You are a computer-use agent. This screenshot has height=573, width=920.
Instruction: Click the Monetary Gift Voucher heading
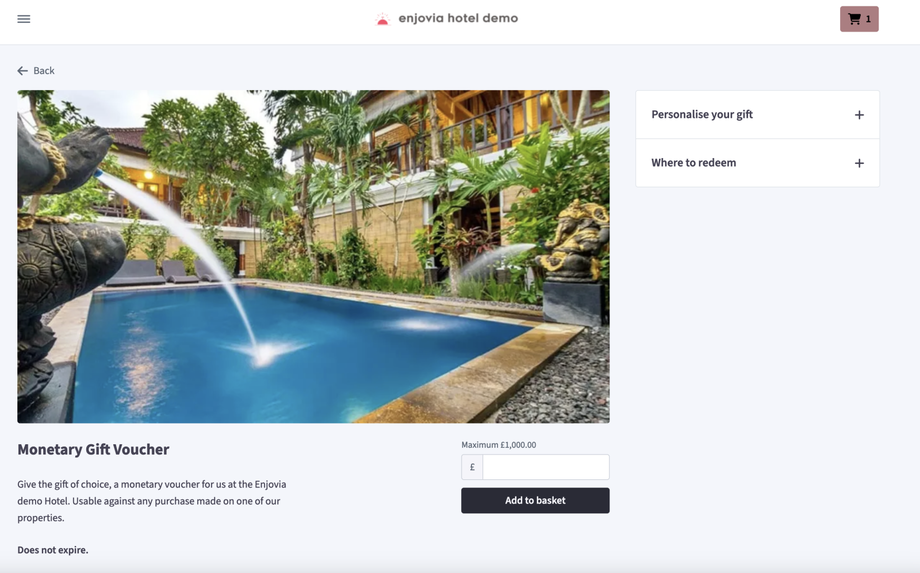coord(93,449)
